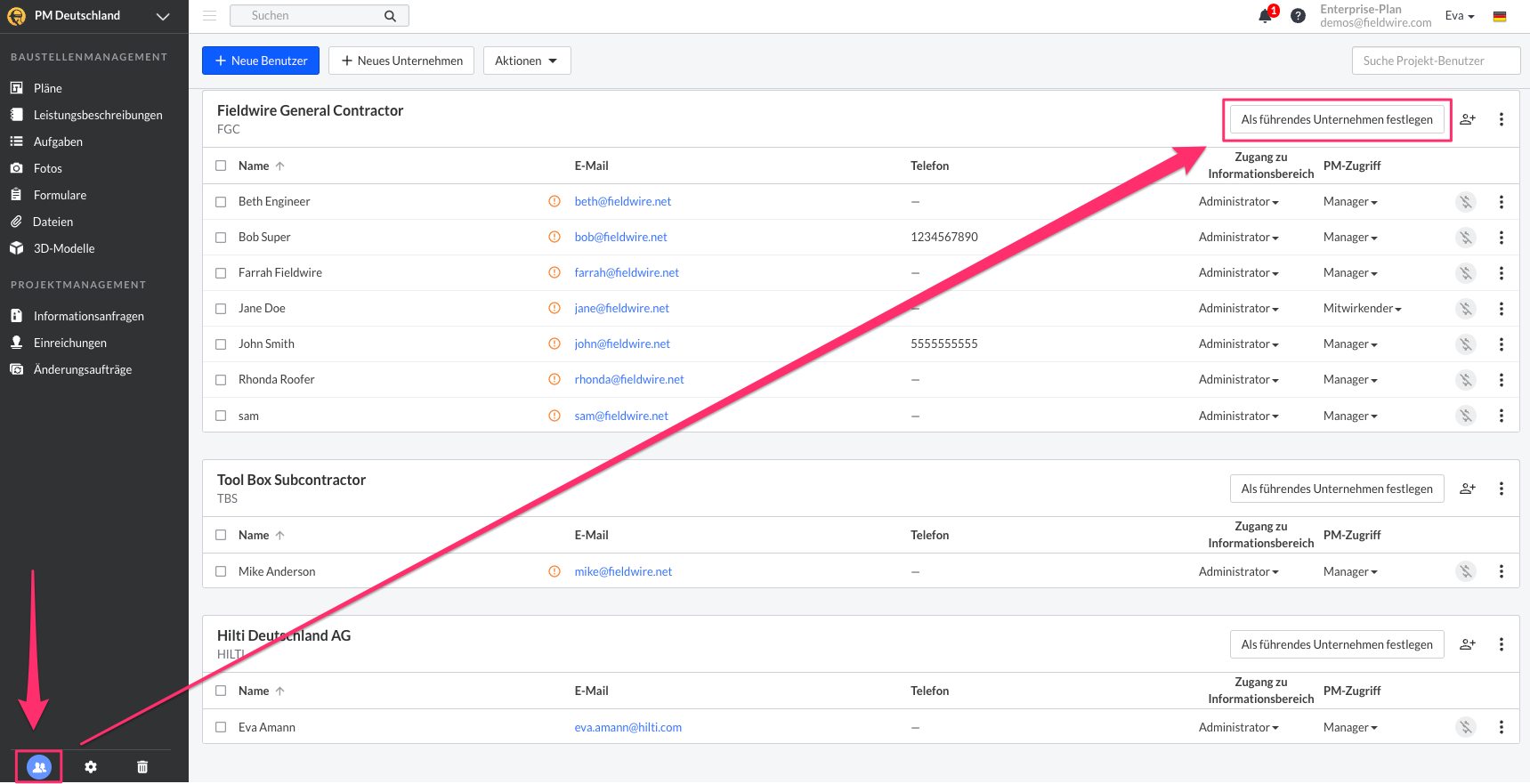Focus the Suche Projekt-Benutzer field
This screenshot has width=1530, height=784.
point(1436,61)
